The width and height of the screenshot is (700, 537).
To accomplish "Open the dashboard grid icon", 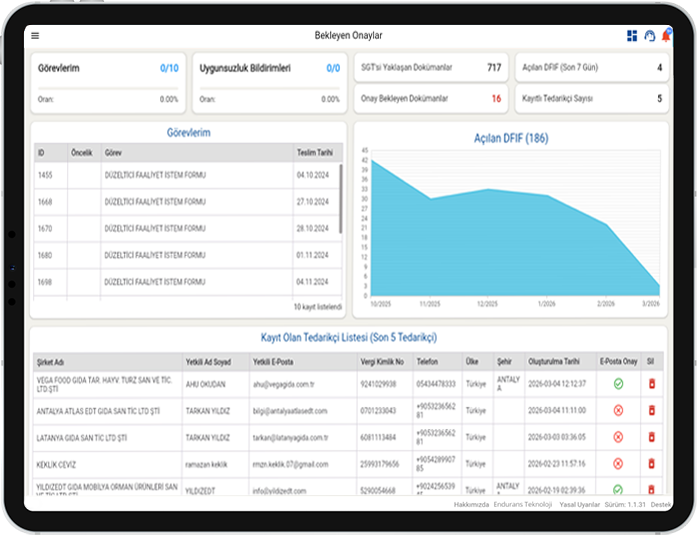I will (x=632, y=36).
